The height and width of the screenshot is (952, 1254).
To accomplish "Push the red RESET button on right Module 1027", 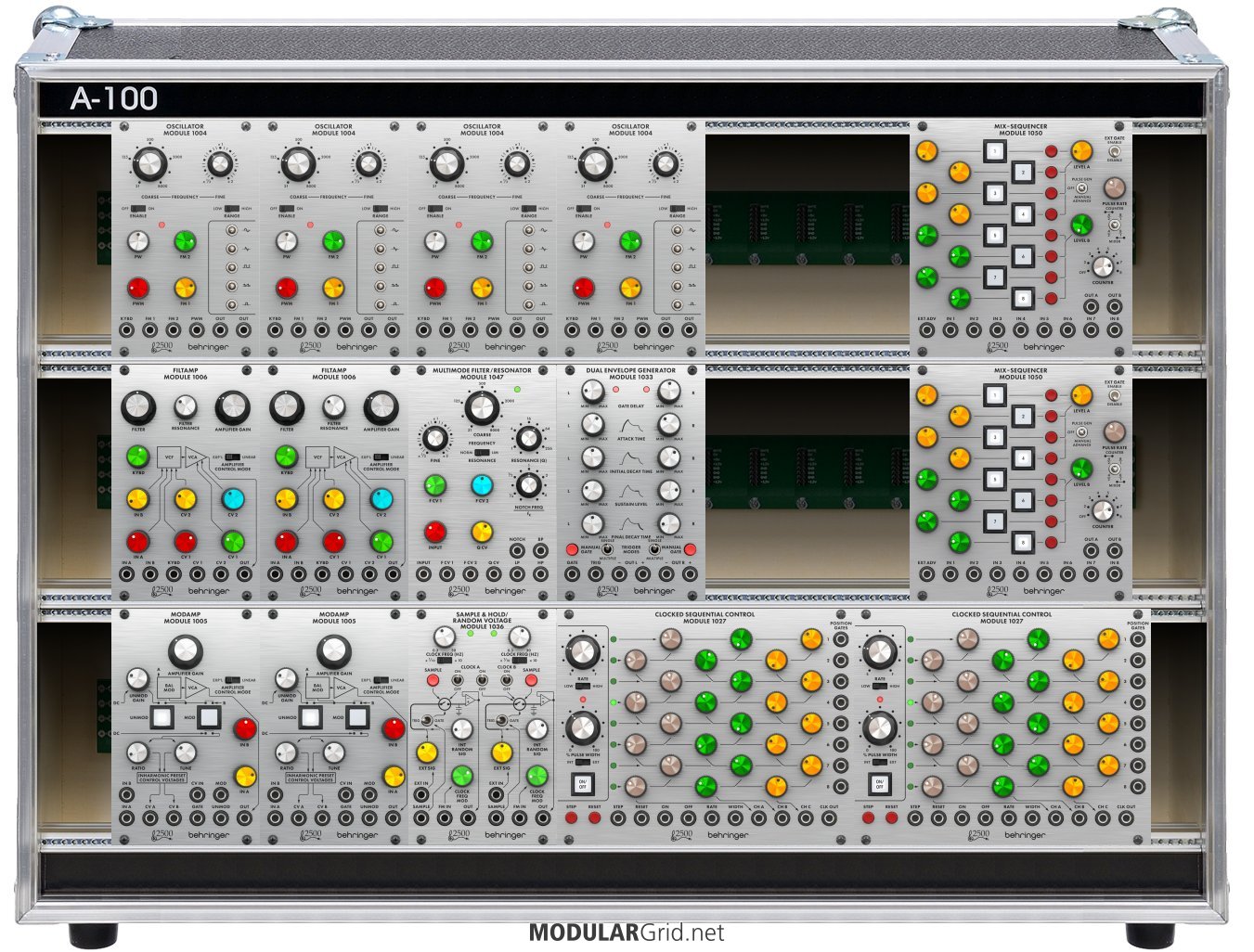I will [891, 819].
